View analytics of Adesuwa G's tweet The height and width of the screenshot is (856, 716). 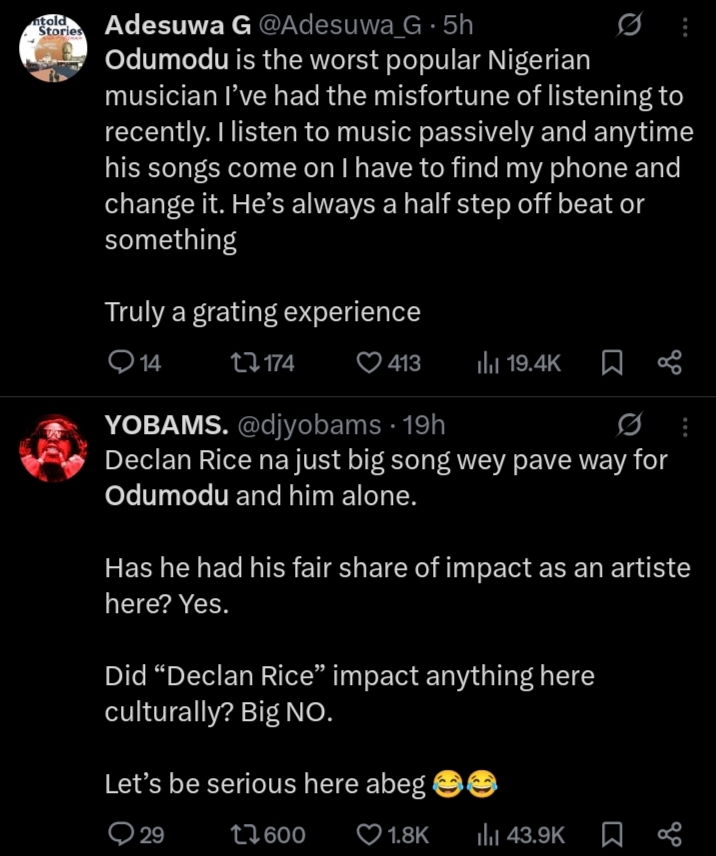pos(488,363)
